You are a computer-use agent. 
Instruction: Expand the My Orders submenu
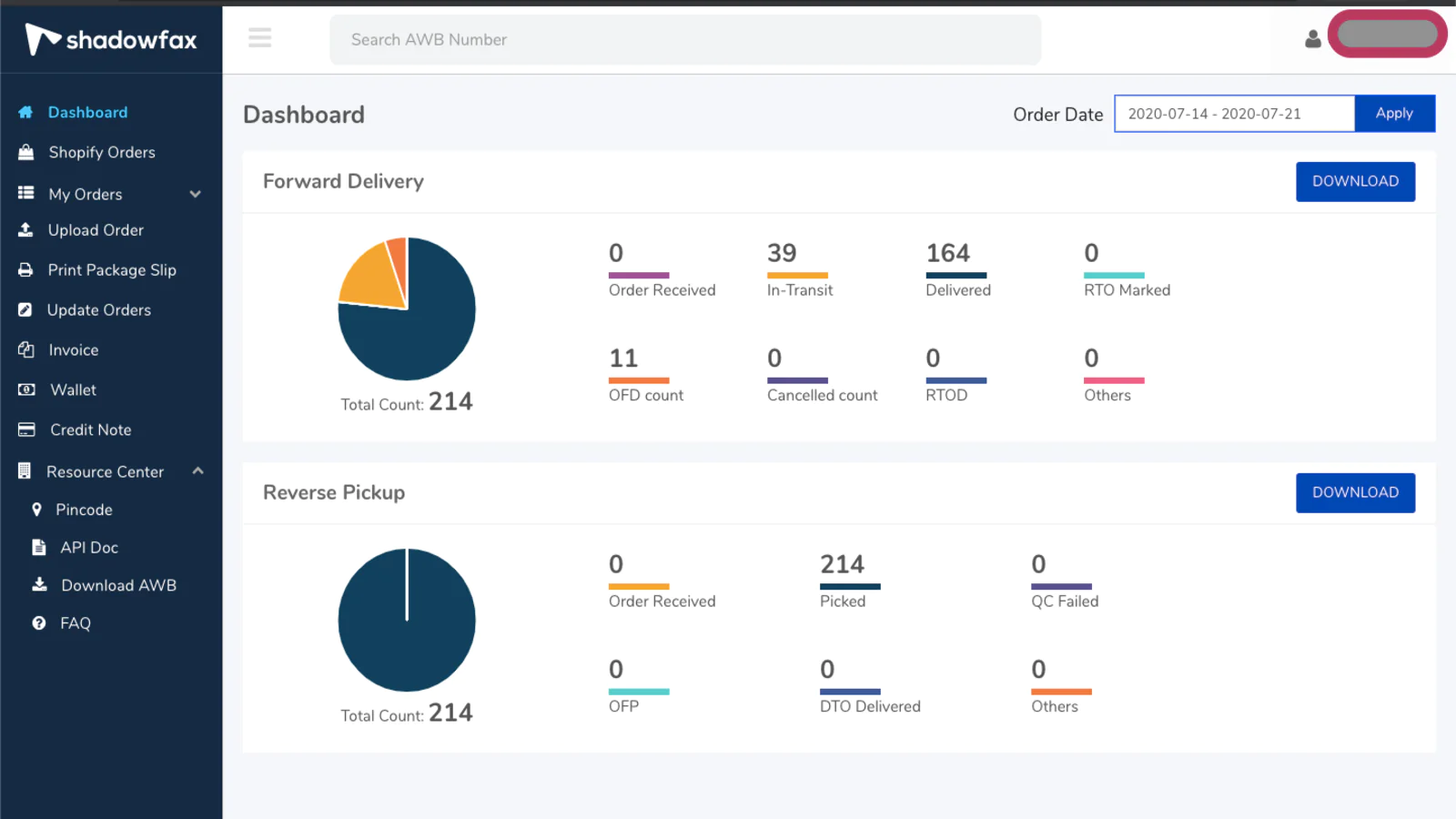click(195, 194)
